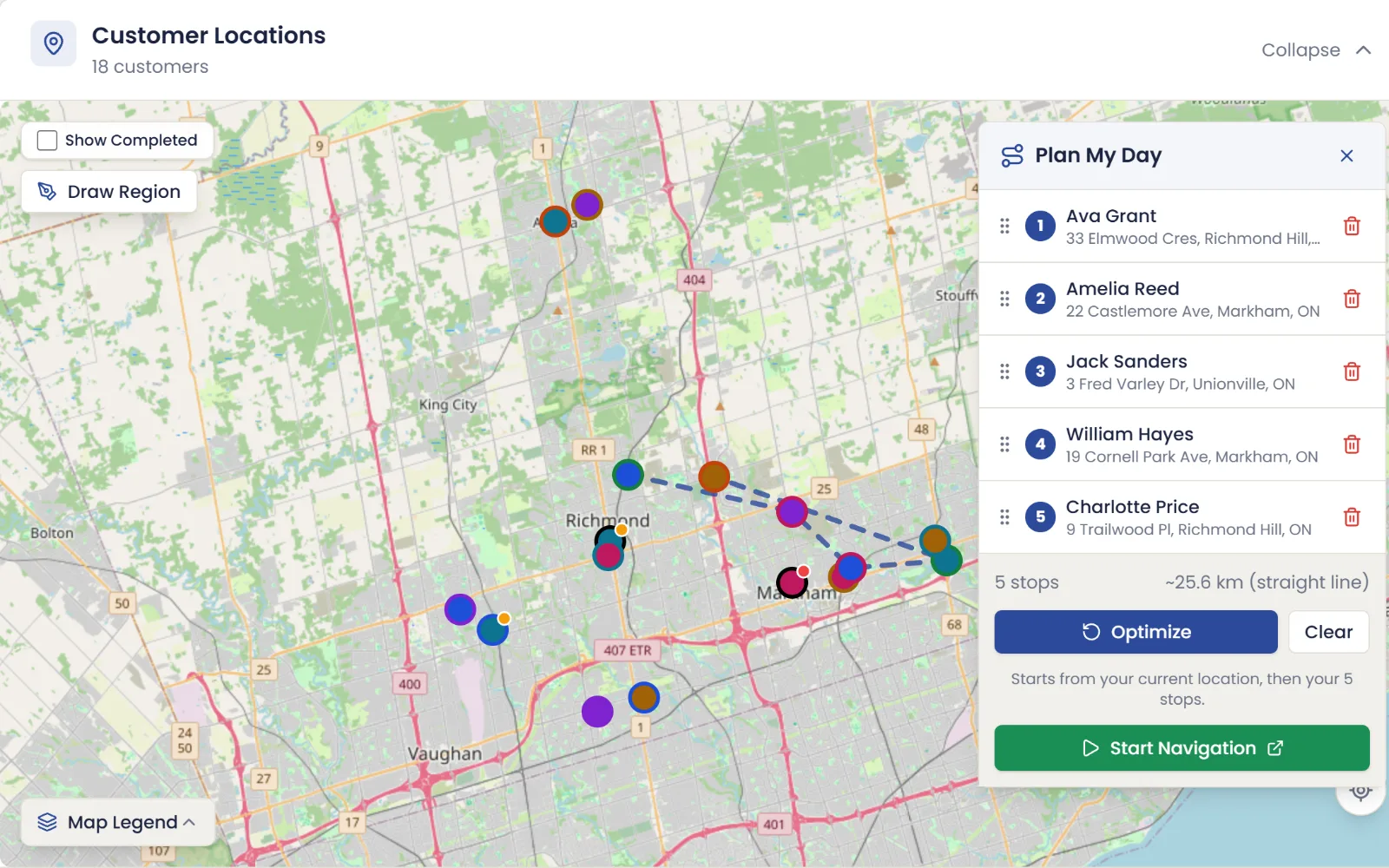The width and height of the screenshot is (1389, 868).
Task: Click the drag handle beside Charlotte Price
Action: pos(1004,517)
